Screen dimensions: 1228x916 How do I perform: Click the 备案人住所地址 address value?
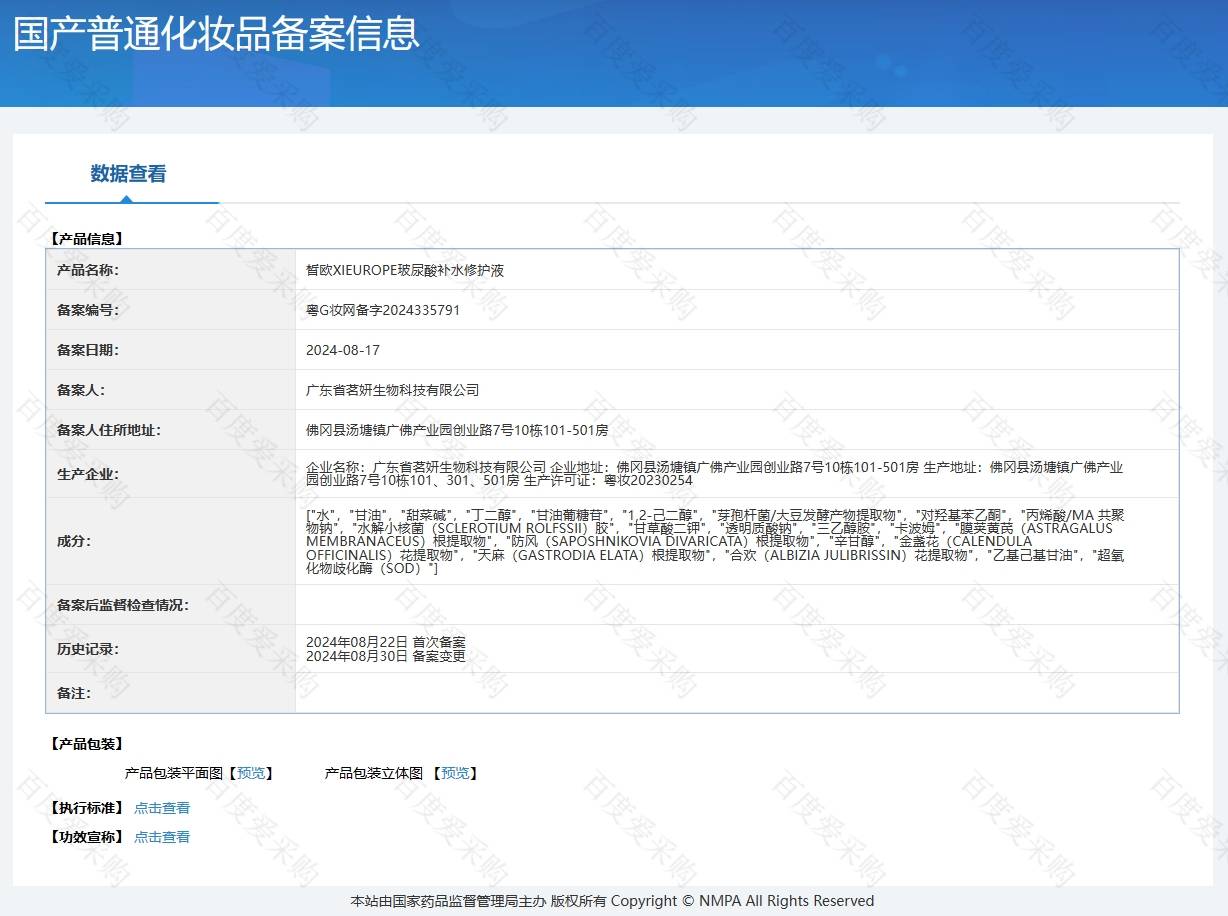click(x=457, y=430)
